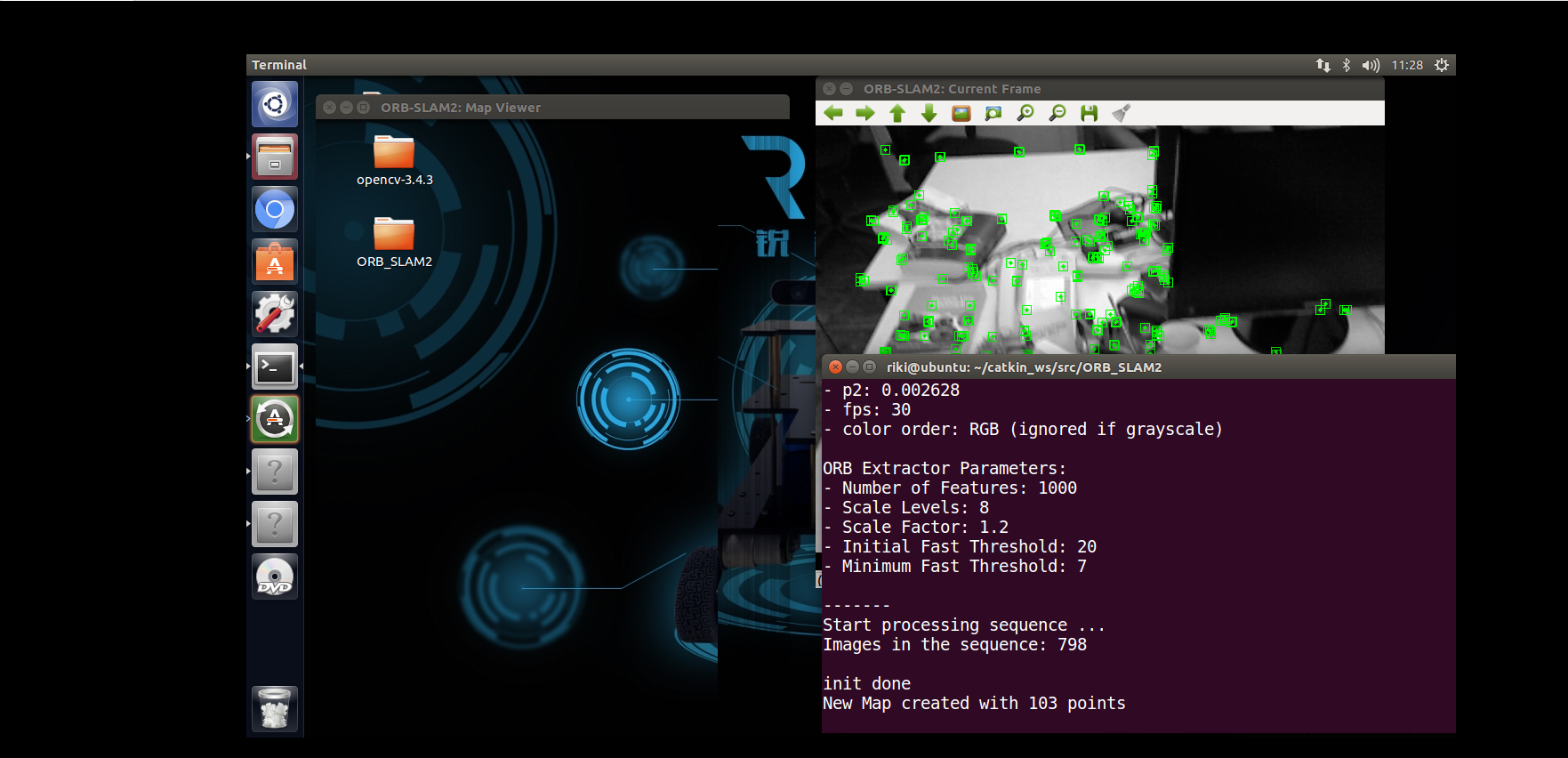The height and width of the screenshot is (758, 1568).
Task: Click the pan left arrow in Current Frame toolbar
Action: pos(833,113)
